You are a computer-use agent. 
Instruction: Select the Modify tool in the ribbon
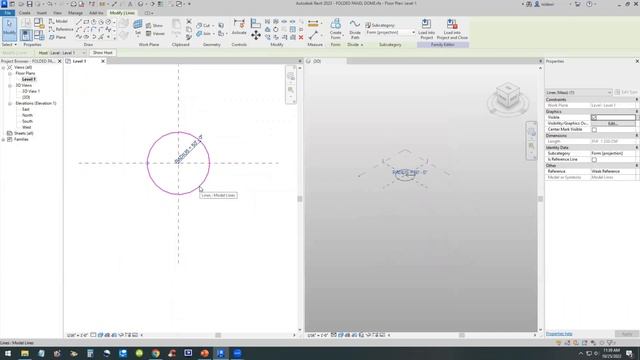[9, 29]
